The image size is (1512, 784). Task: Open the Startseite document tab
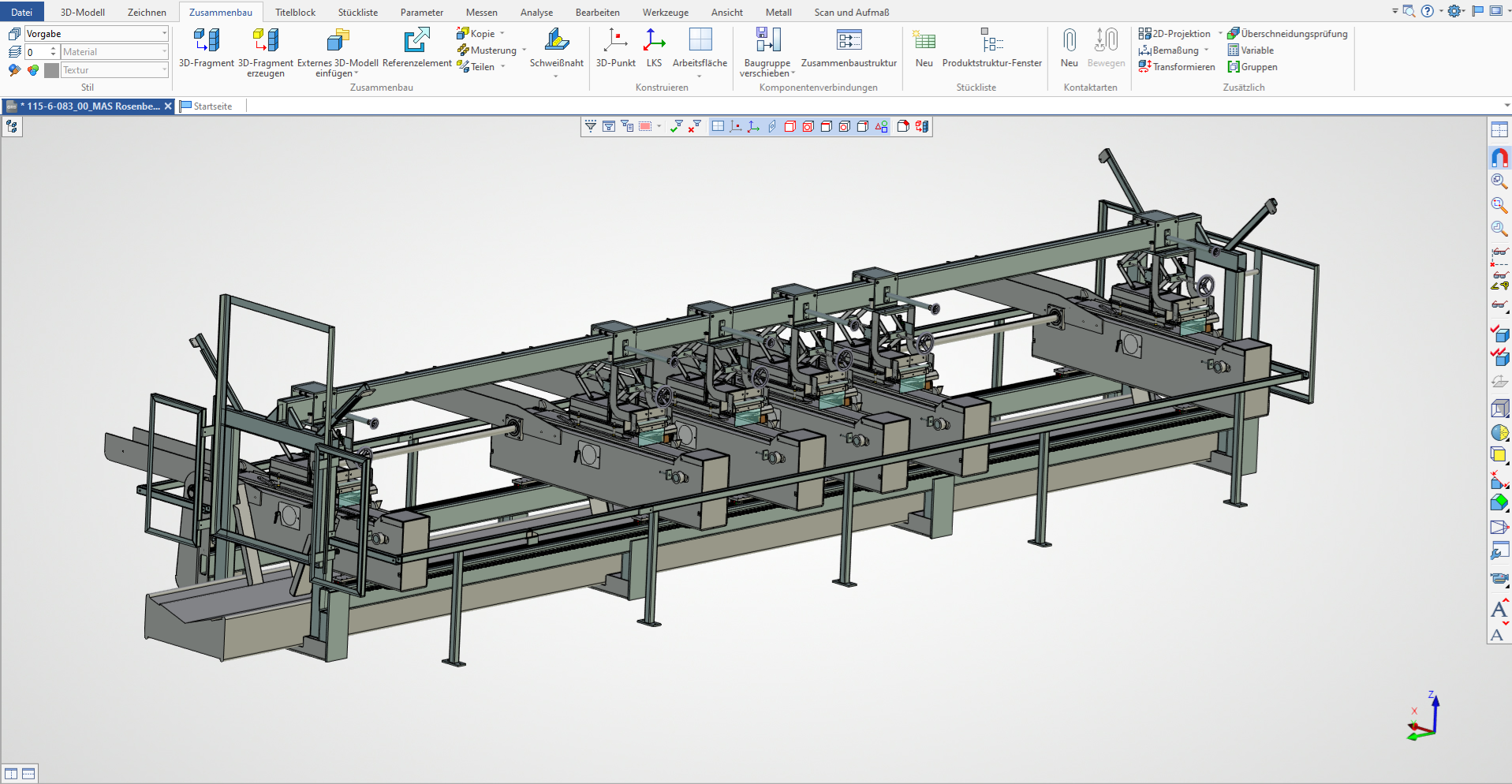coord(207,106)
